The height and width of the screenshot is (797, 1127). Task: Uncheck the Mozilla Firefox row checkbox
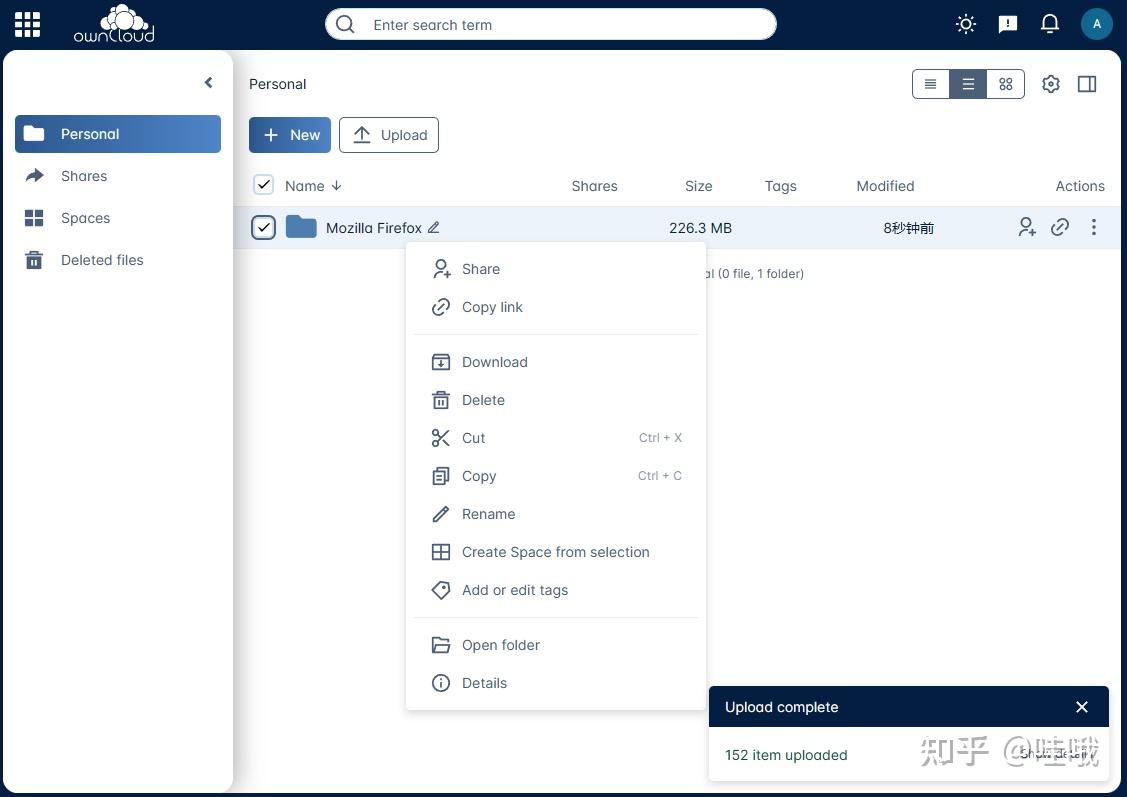(263, 227)
